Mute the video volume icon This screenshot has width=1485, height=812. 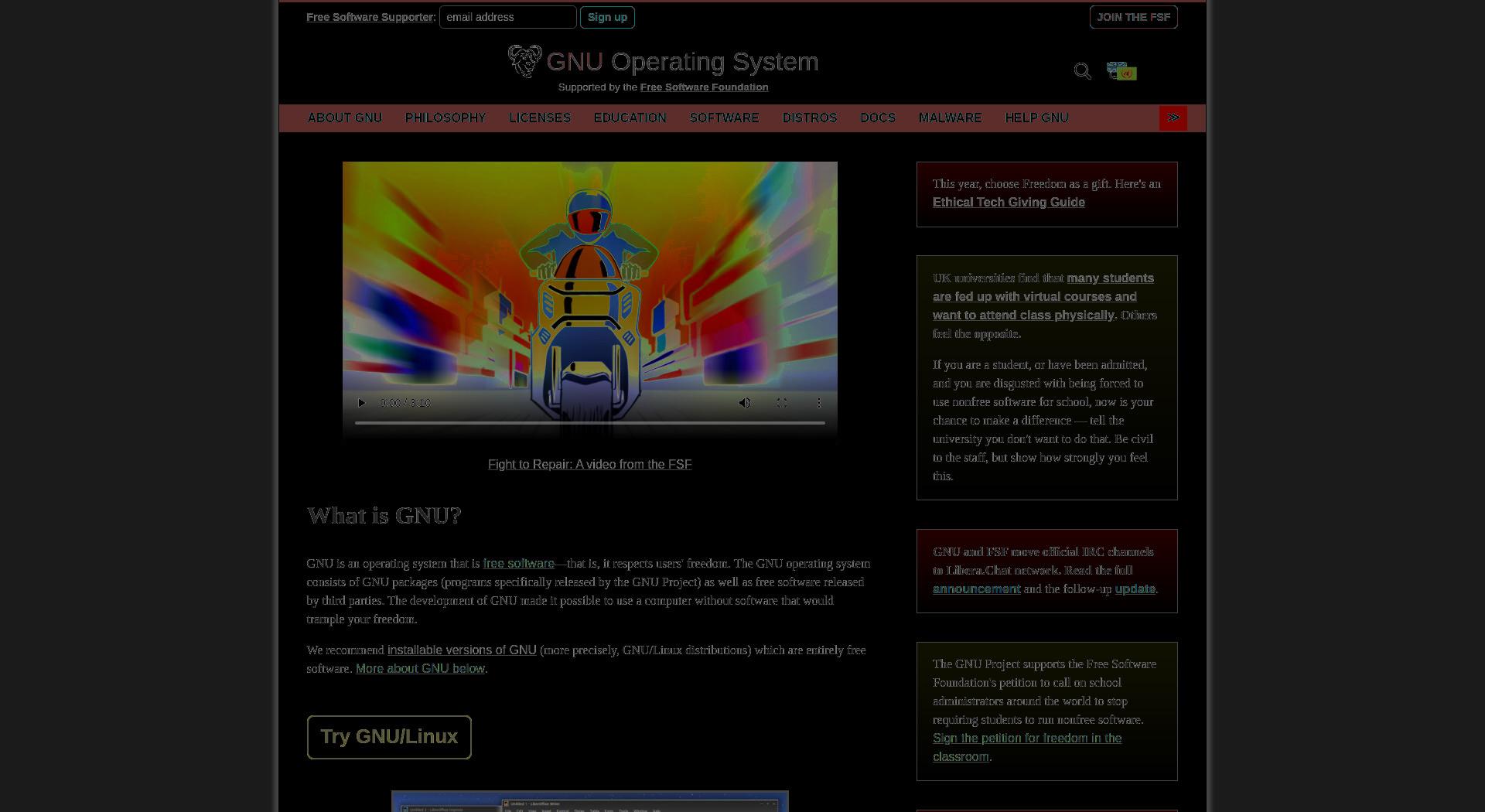pyautogui.click(x=745, y=403)
